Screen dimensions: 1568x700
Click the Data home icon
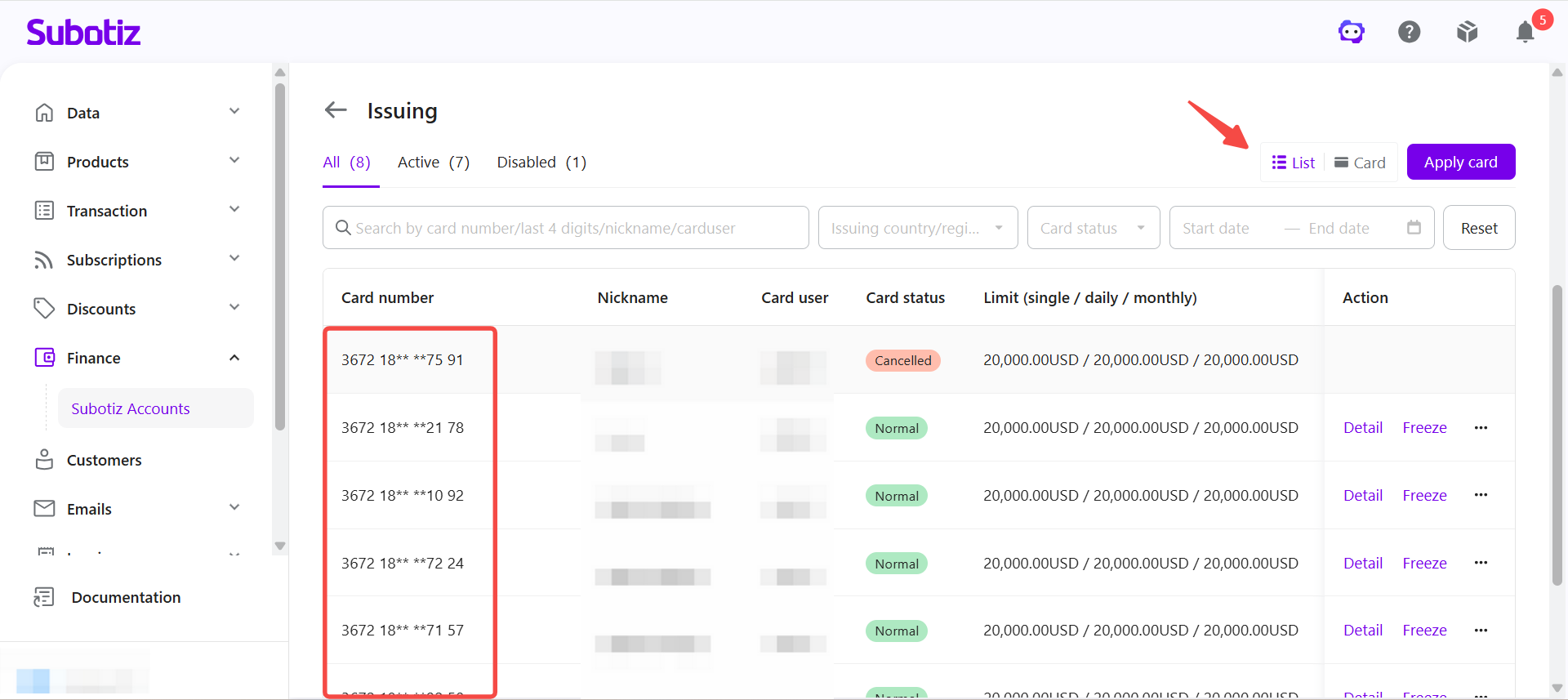(x=44, y=113)
